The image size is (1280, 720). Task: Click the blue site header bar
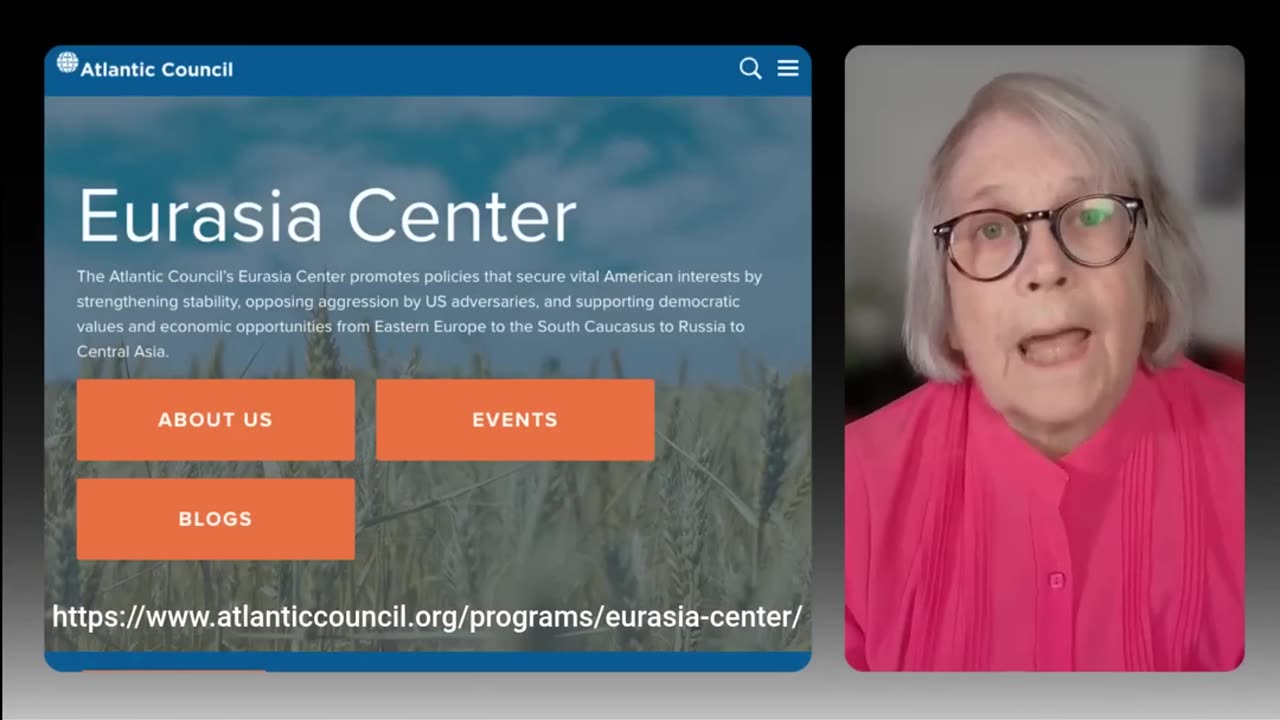coord(427,70)
